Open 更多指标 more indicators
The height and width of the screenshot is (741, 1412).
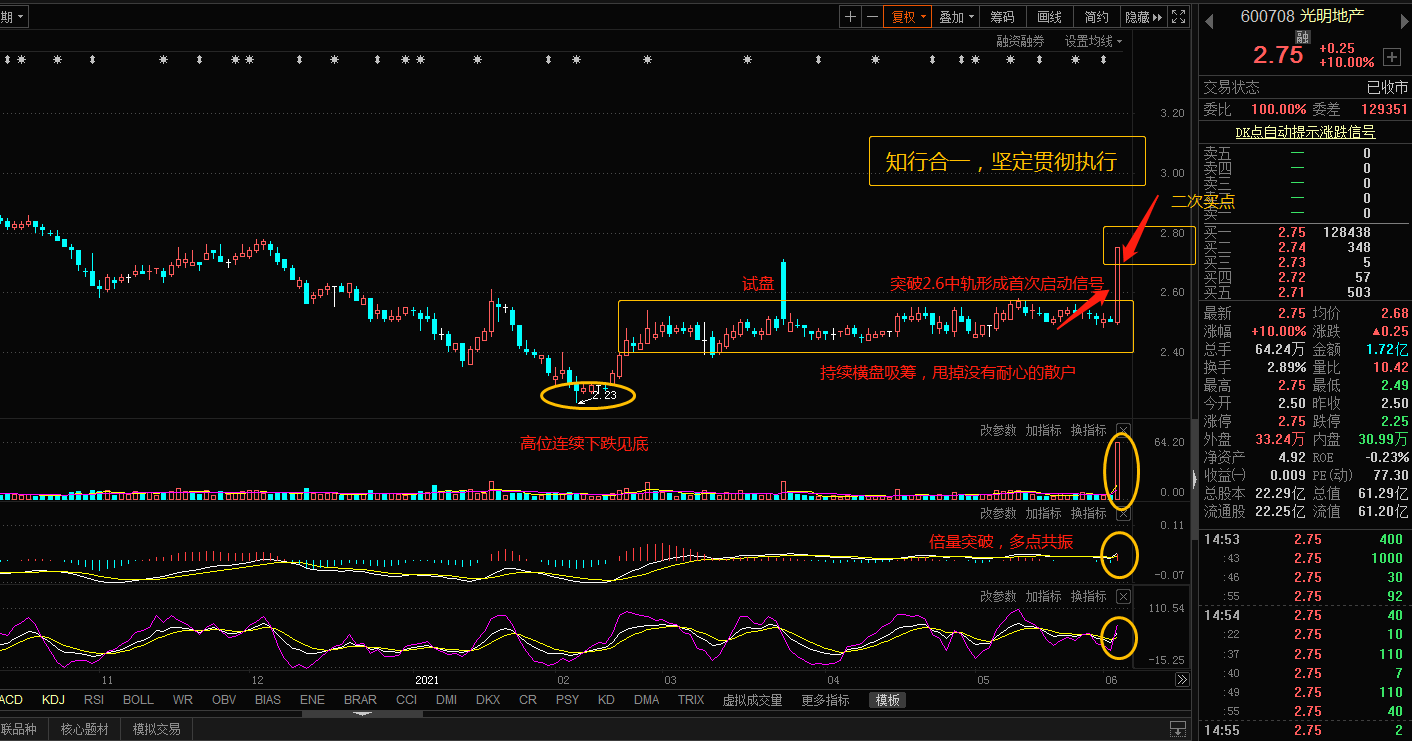tap(825, 700)
